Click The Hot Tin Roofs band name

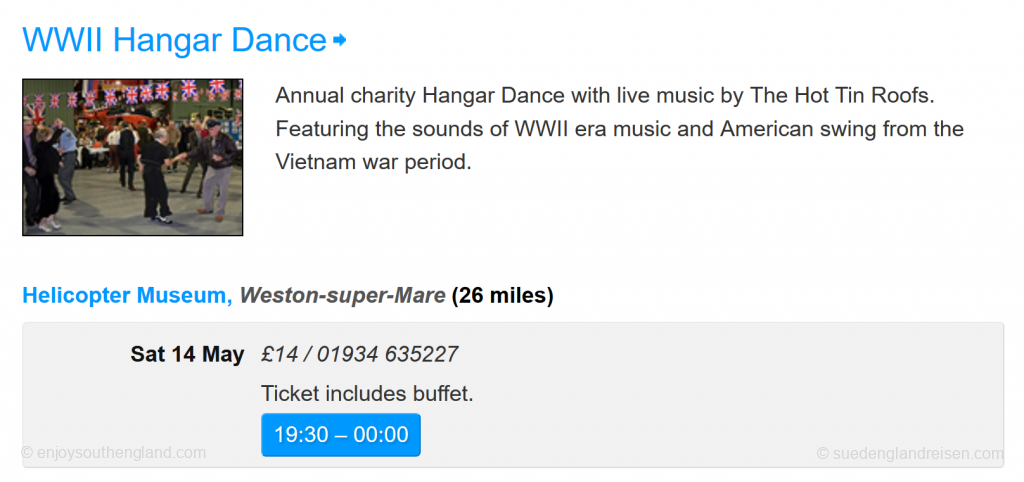[842, 95]
